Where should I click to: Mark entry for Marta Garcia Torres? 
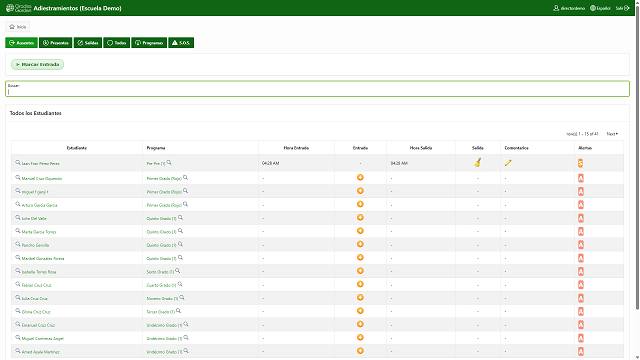point(360,231)
